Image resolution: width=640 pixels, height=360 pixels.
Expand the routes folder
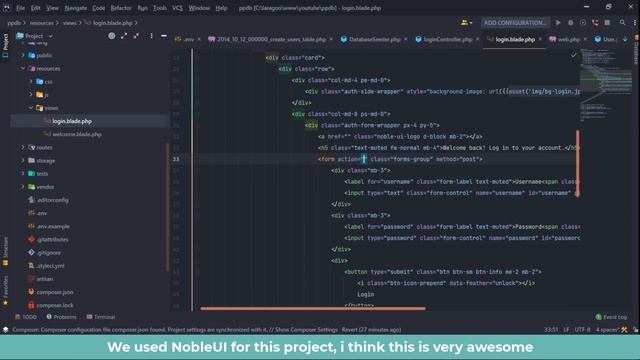pos(23,147)
